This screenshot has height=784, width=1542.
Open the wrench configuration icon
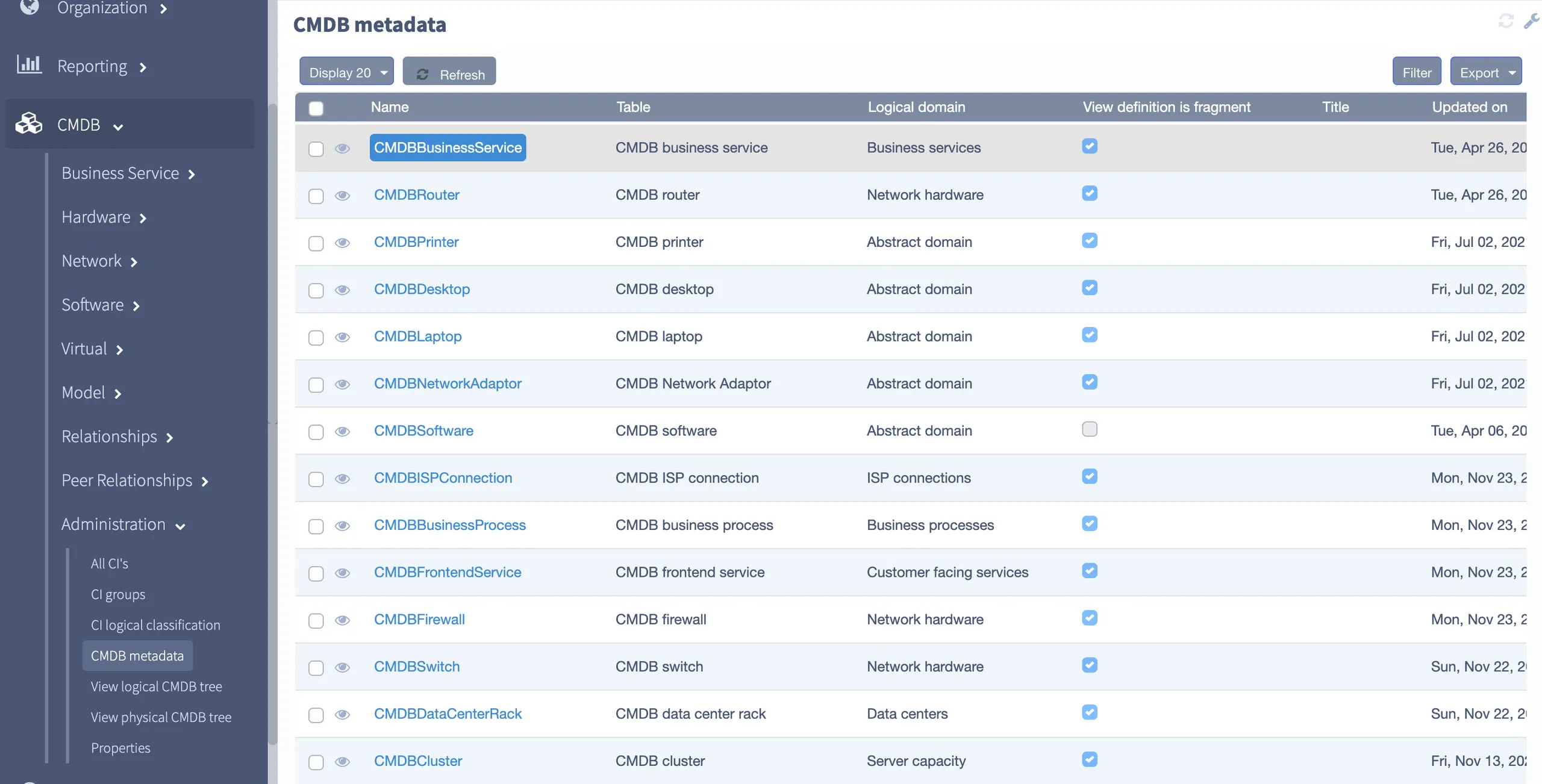point(1532,21)
